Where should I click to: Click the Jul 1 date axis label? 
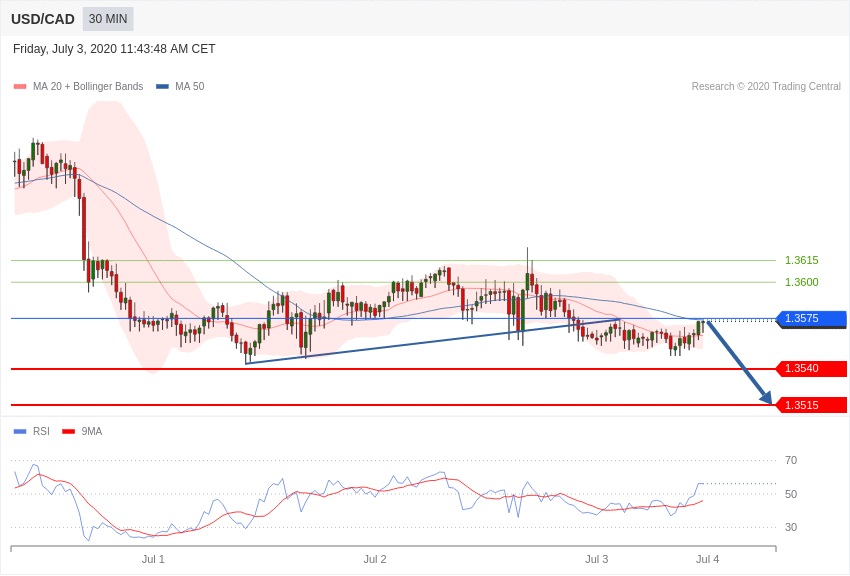(153, 559)
